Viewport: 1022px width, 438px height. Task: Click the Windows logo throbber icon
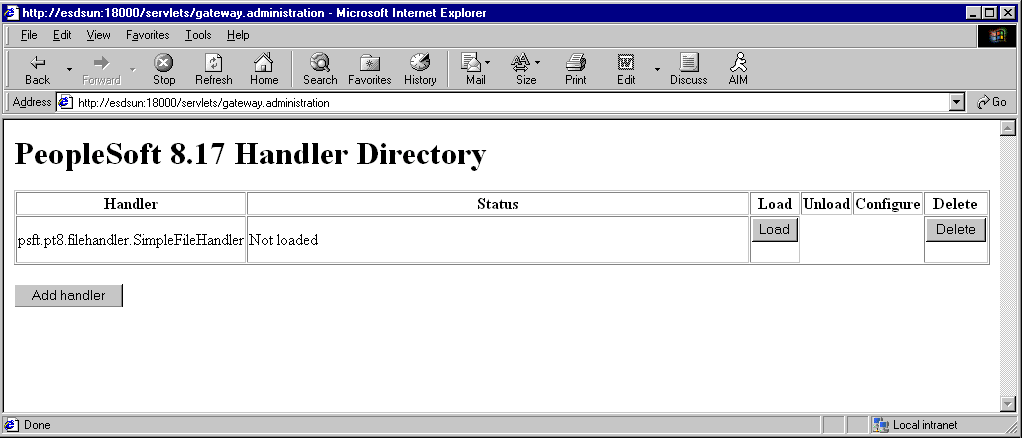(997, 36)
